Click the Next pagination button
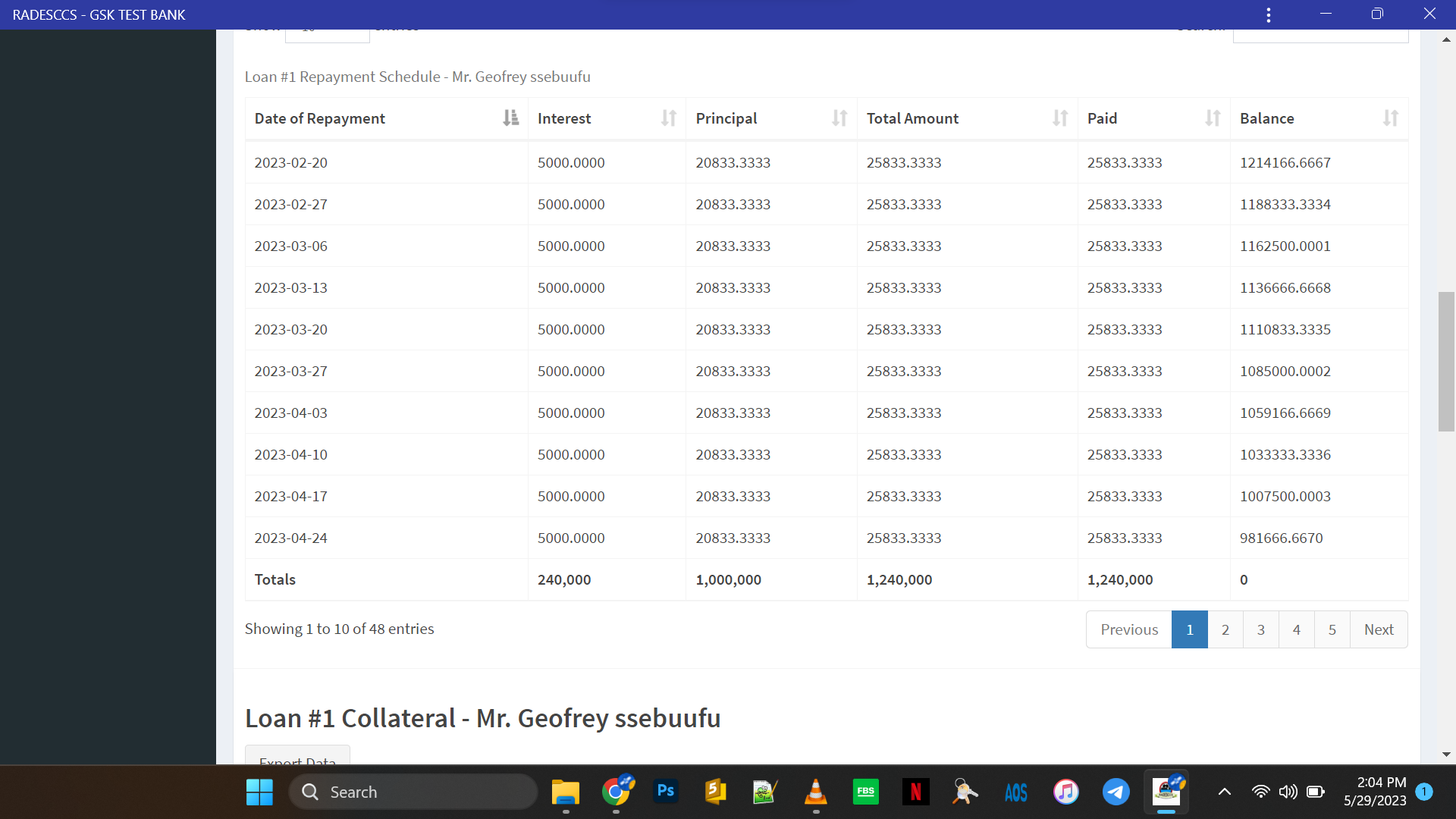The image size is (1456, 819). click(1378, 629)
